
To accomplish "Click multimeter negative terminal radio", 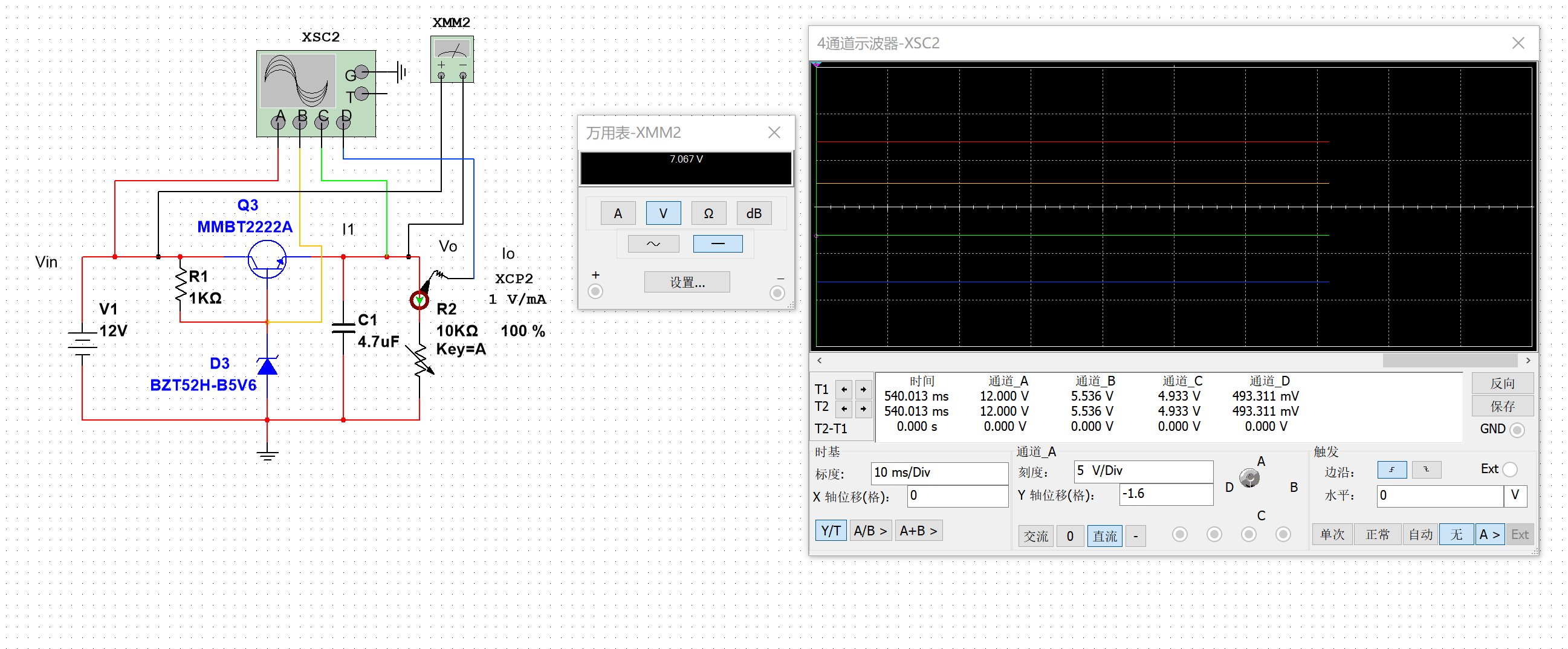I will click(x=777, y=293).
